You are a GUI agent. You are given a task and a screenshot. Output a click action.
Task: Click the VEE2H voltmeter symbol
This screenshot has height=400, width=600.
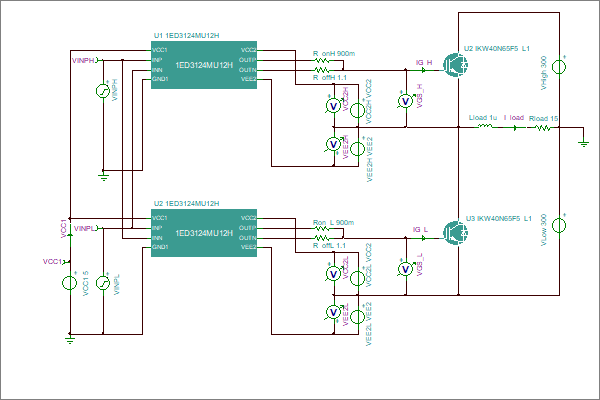point(333,144)
